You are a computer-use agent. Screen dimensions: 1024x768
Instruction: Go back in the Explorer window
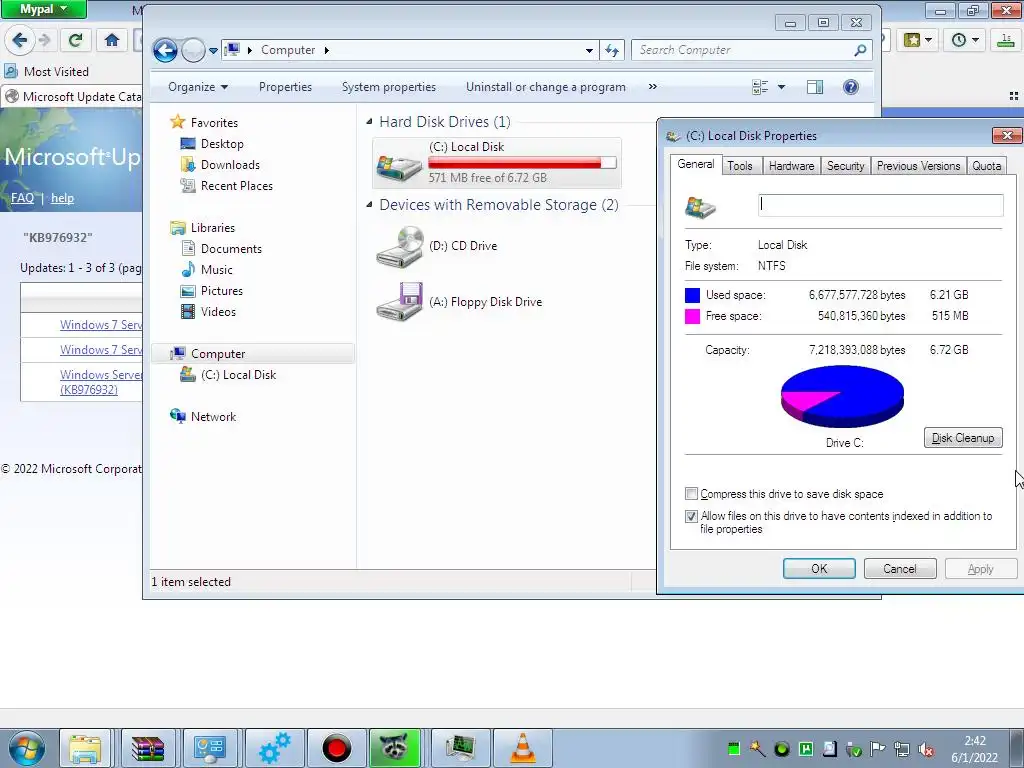[165, 50]
